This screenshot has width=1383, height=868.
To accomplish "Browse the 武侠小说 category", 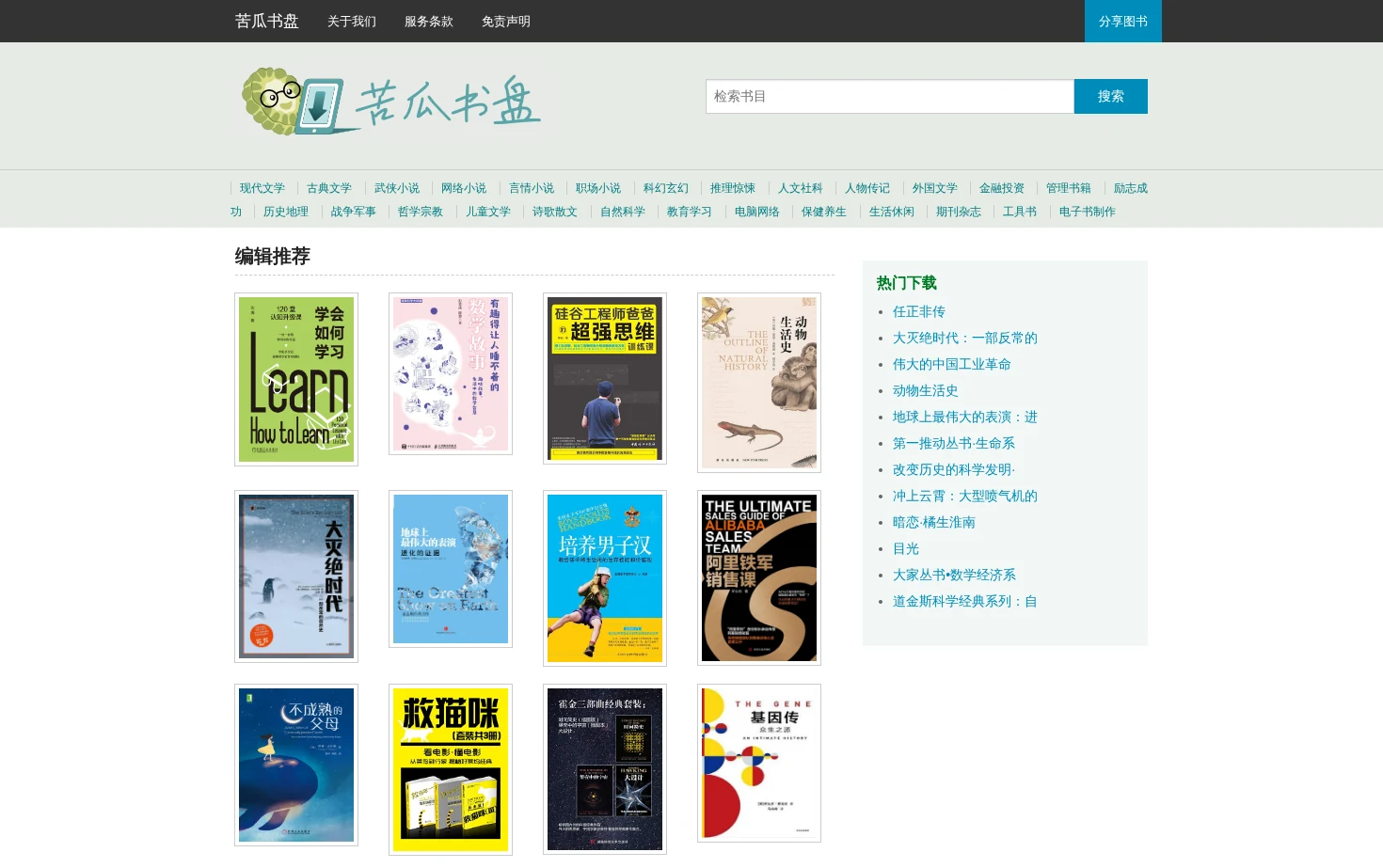I will (x=397, y=188).
